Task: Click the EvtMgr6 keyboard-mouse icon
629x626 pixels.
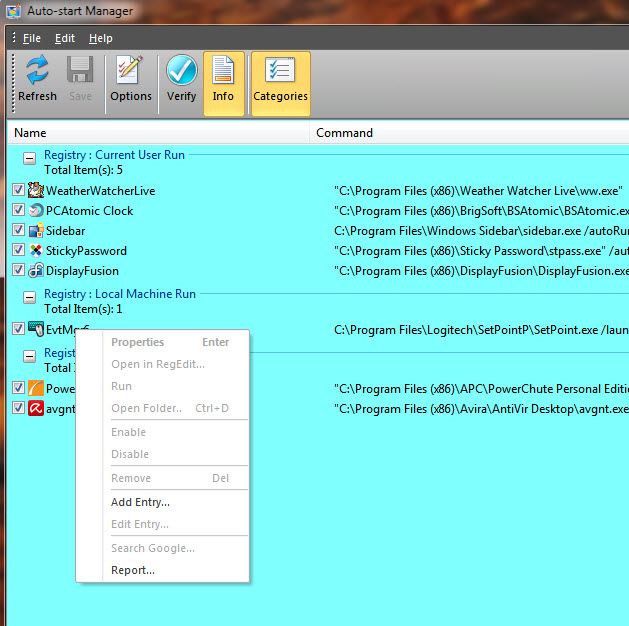Action: tap(36, 329)
